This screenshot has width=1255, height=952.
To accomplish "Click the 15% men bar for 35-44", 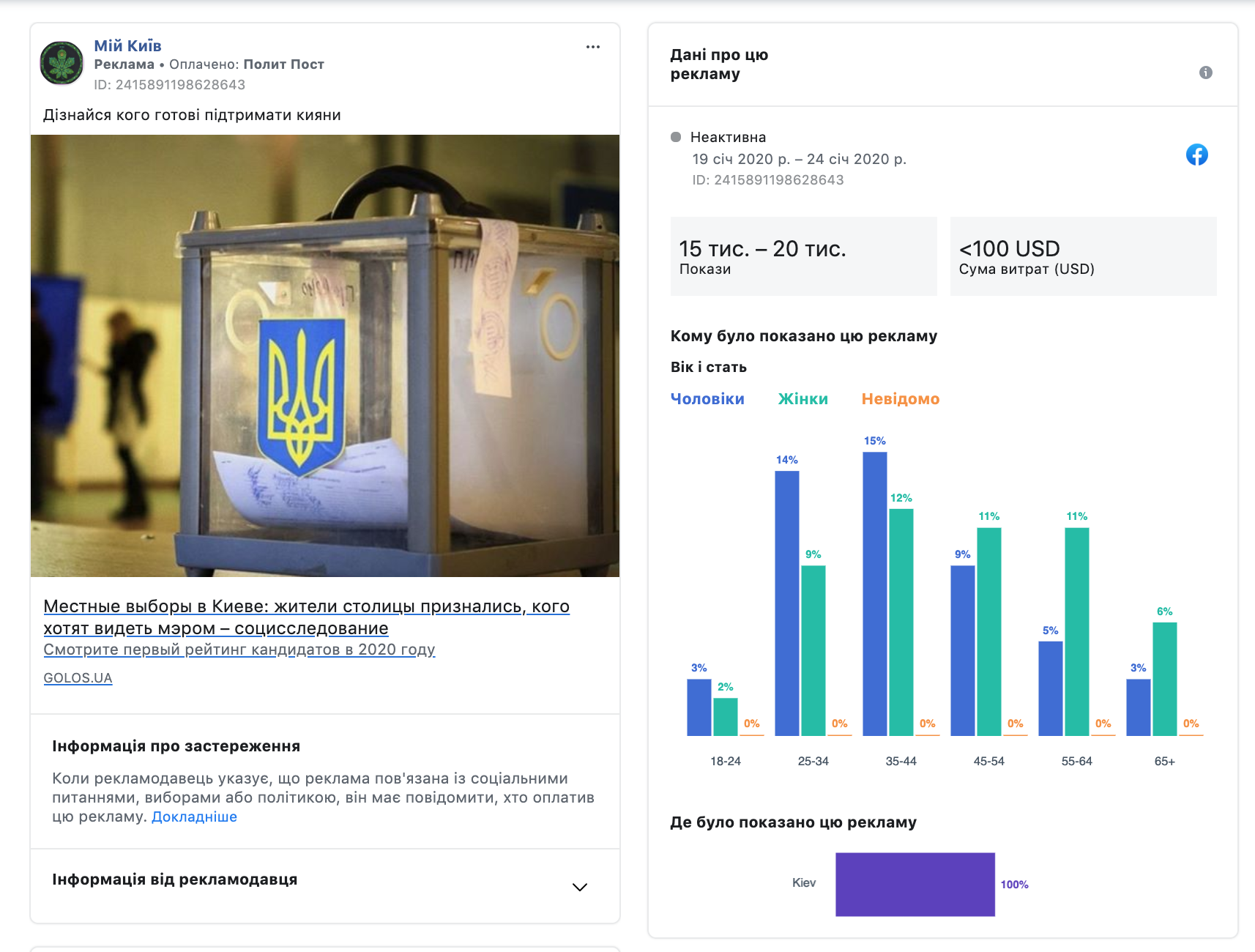I will click(x=874, y=593).
